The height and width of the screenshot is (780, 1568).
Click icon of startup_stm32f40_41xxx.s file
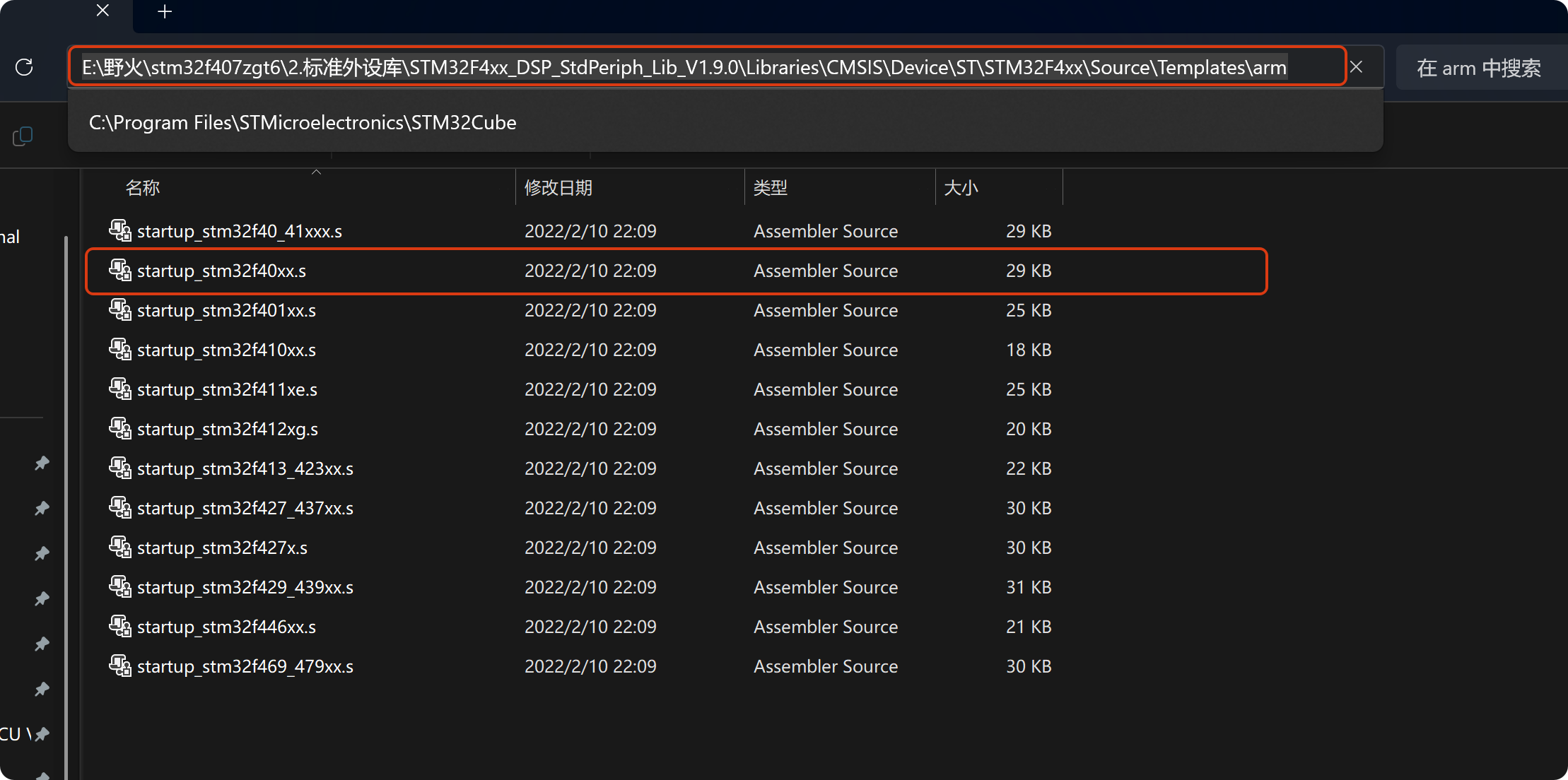pos(119,230)
